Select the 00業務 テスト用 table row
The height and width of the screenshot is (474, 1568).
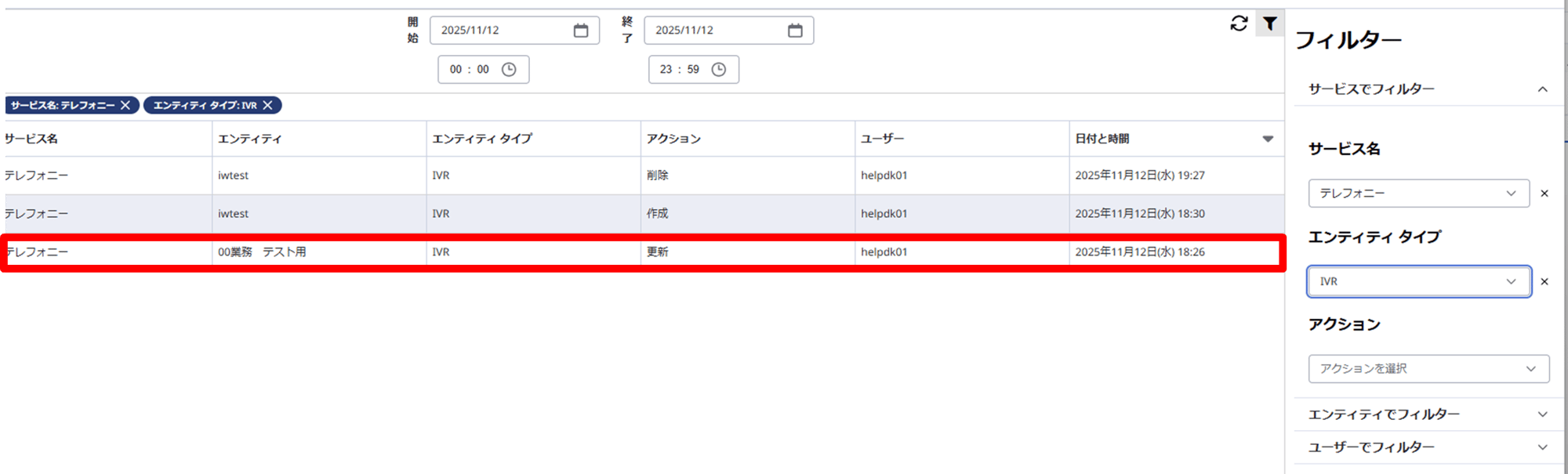641,252
